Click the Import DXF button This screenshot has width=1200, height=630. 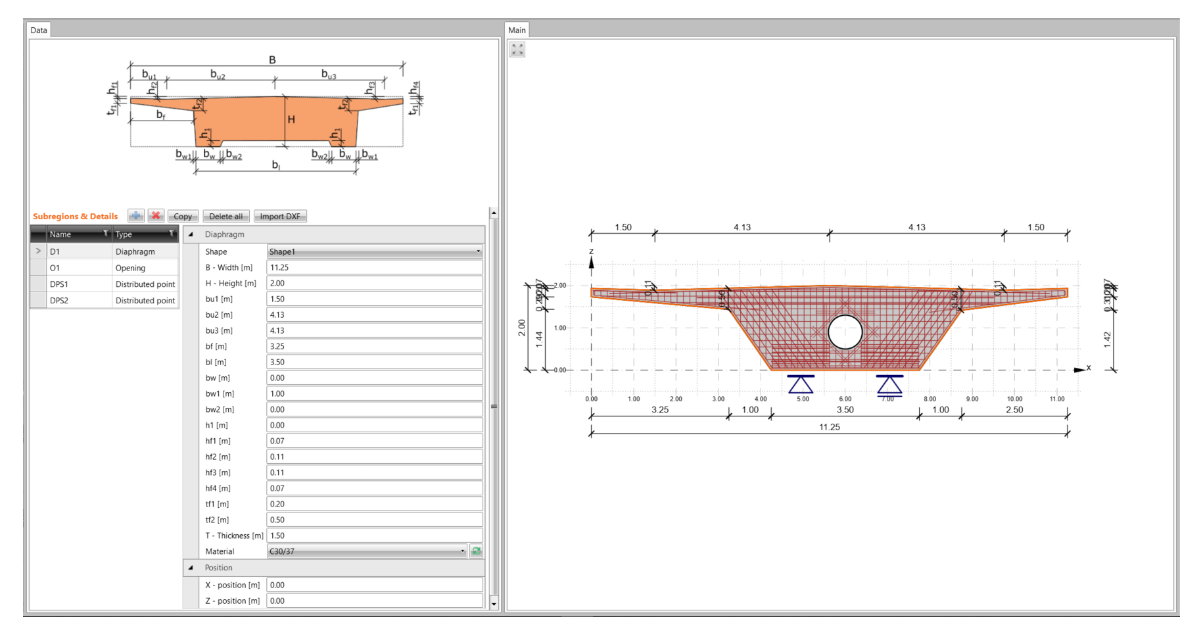(x=281, y=216)
